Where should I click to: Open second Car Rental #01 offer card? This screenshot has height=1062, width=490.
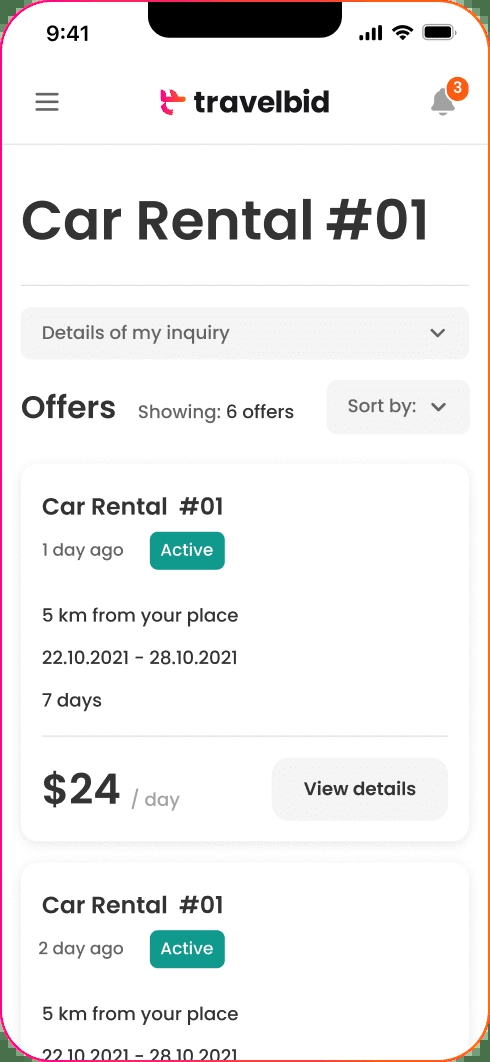pyautogui.click(x=245, y=962)
